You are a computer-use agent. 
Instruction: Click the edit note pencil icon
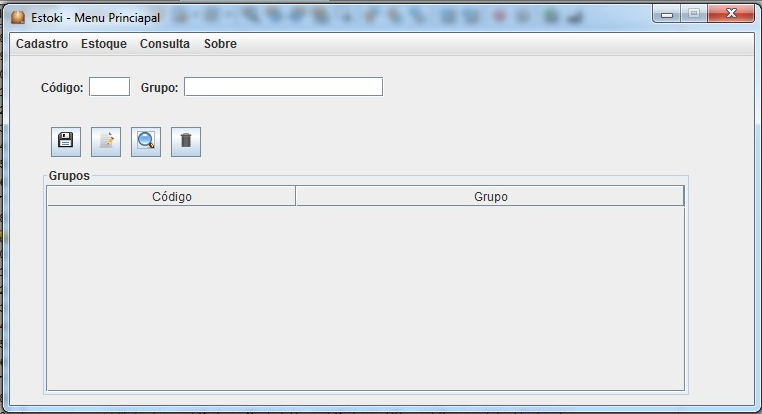point(106,141)
